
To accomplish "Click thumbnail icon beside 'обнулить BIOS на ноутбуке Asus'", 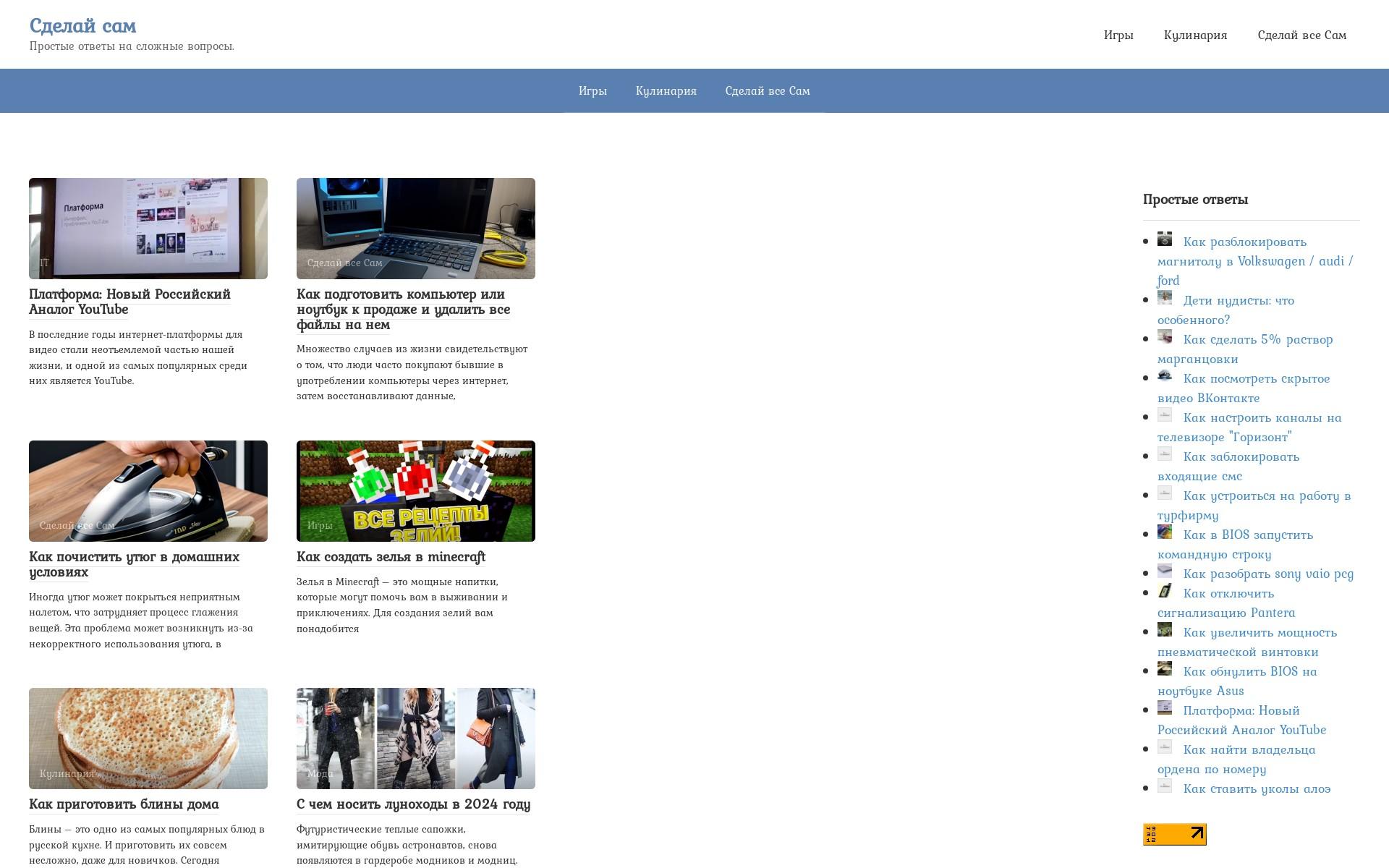I will pyautogui.click(x=1164, y=668).
